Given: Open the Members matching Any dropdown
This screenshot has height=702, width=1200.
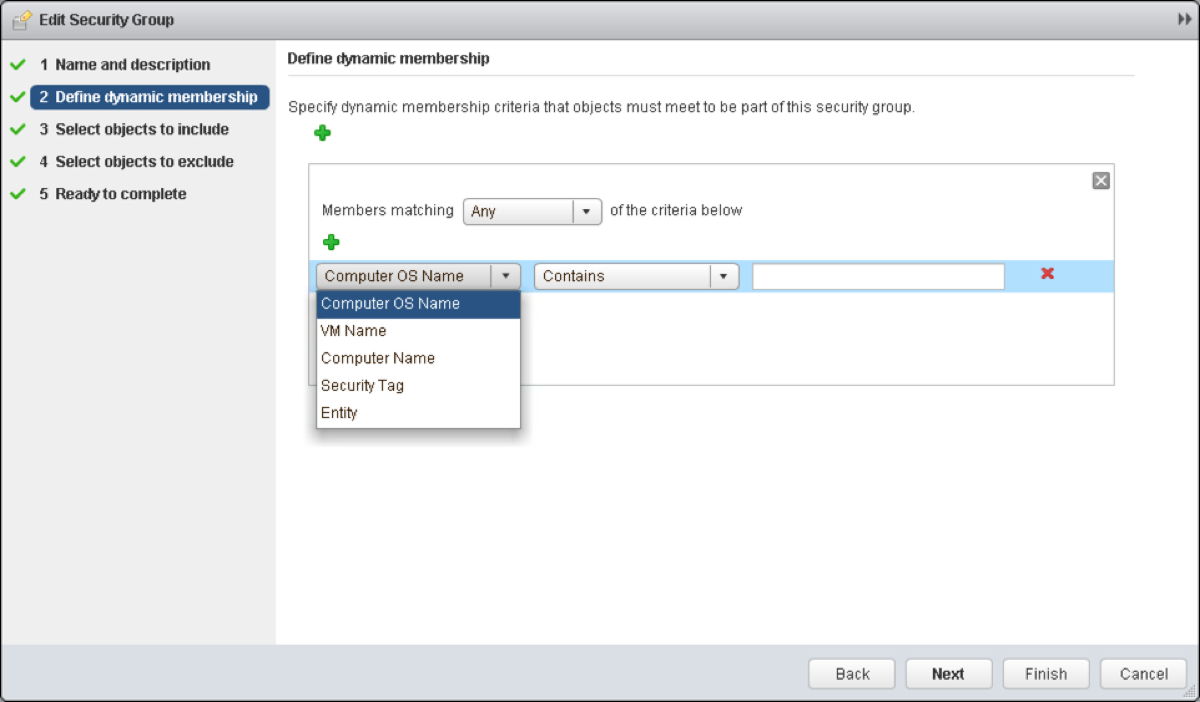Looking at the screenshot, I should 532,212.
